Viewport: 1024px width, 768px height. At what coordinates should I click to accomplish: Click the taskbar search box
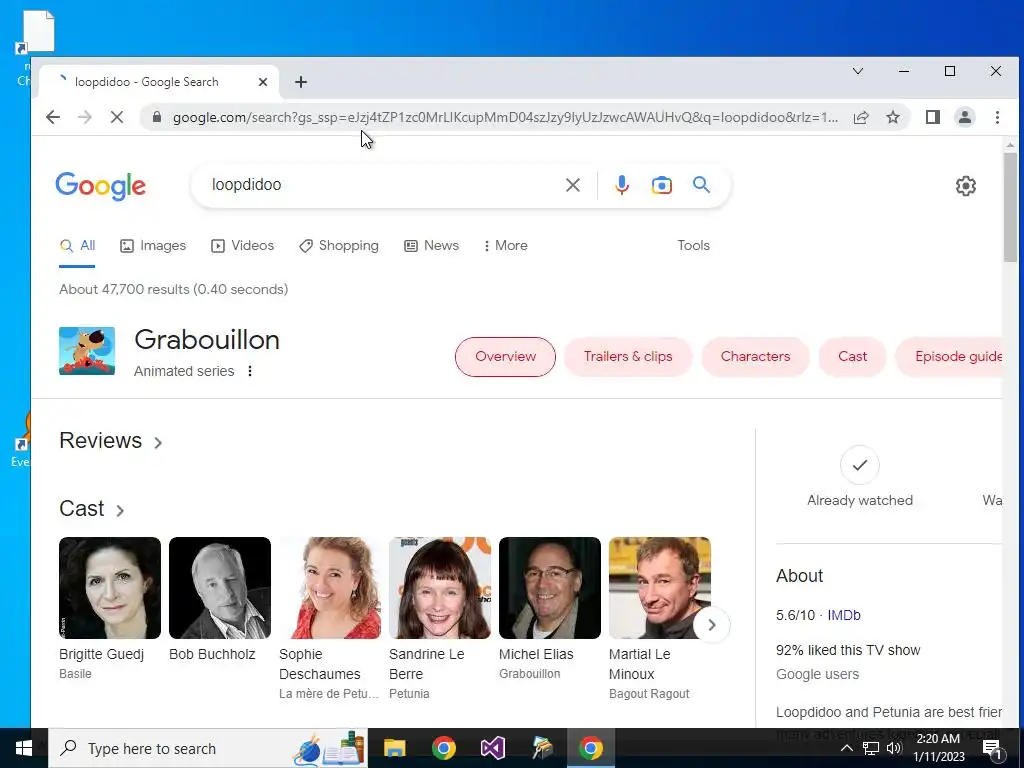pyautogui.click(x=208, y=748)
